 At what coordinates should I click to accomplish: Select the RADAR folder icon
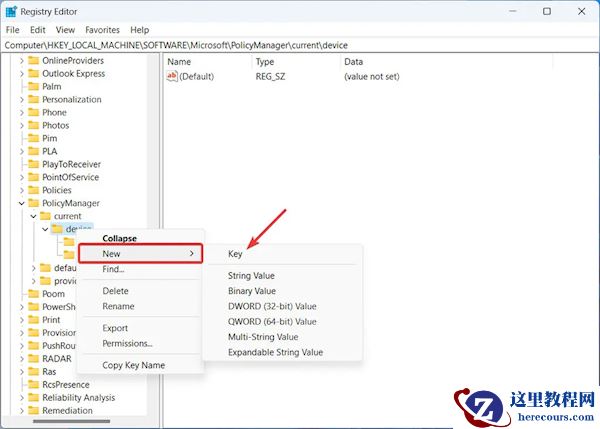(34, 359)
